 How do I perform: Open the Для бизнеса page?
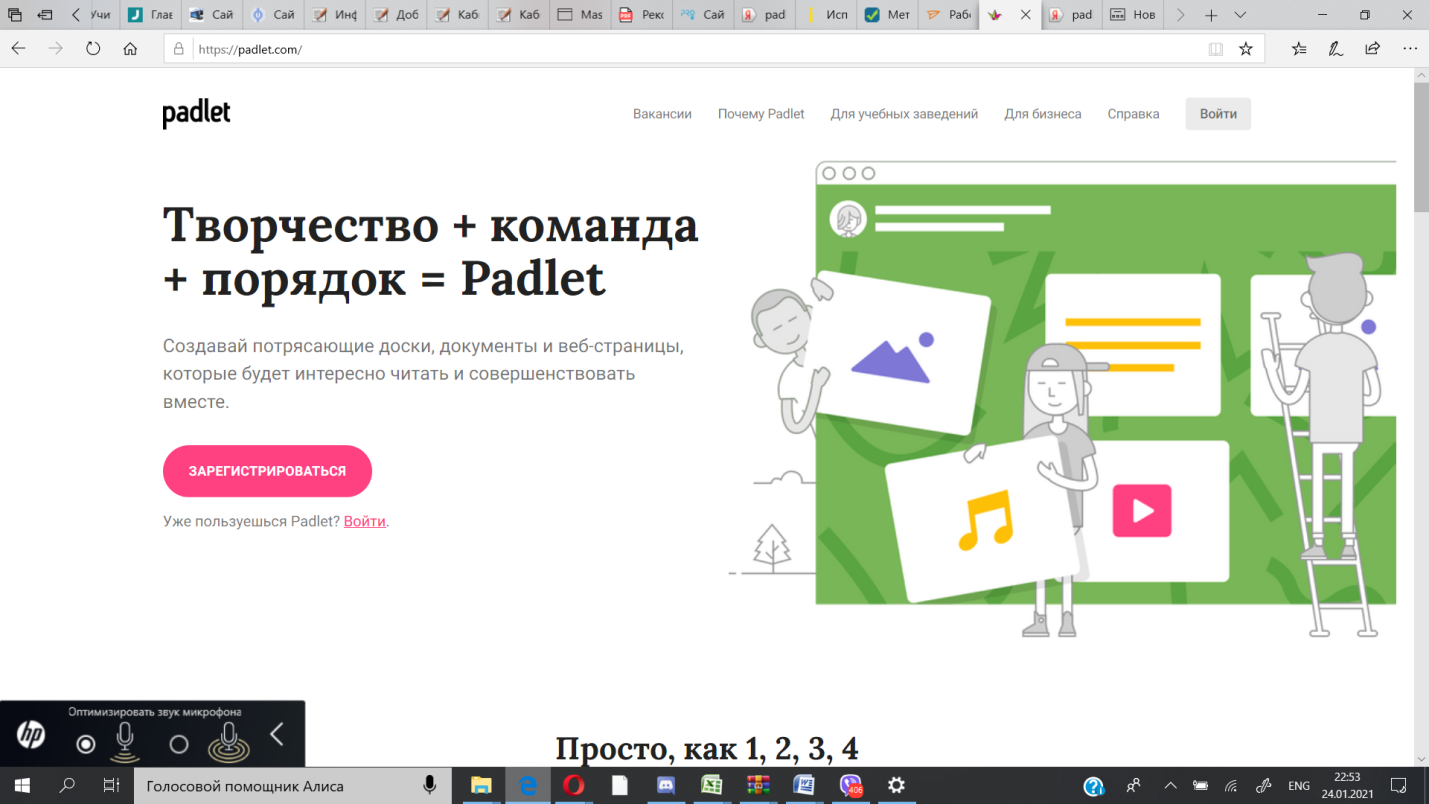tap(1043, 114)
